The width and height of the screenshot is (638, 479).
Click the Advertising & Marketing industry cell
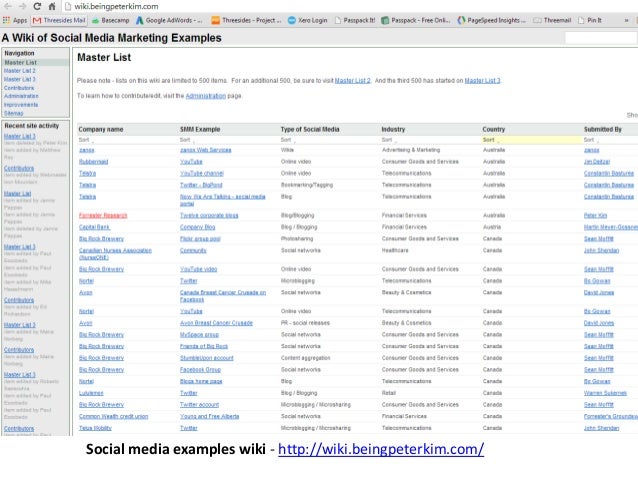411,150
